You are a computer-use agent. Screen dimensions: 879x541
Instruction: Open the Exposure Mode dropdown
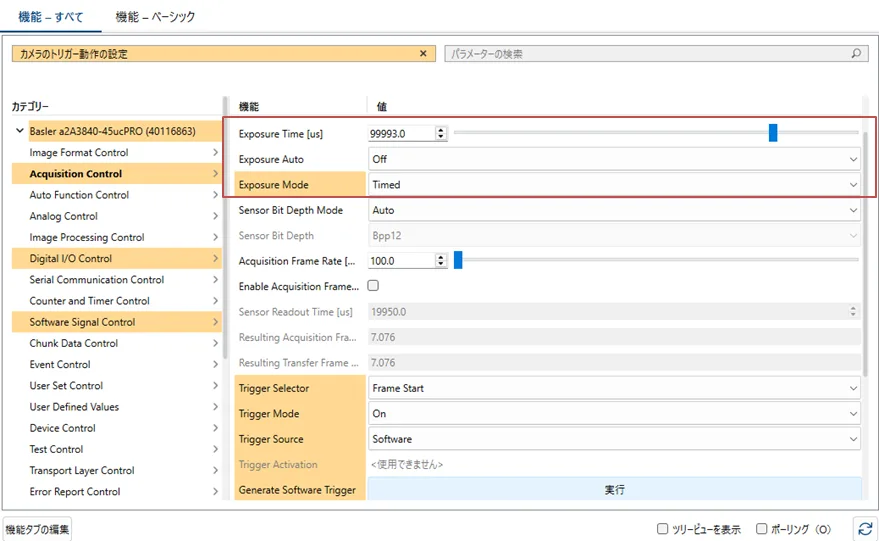coord(614,184)
